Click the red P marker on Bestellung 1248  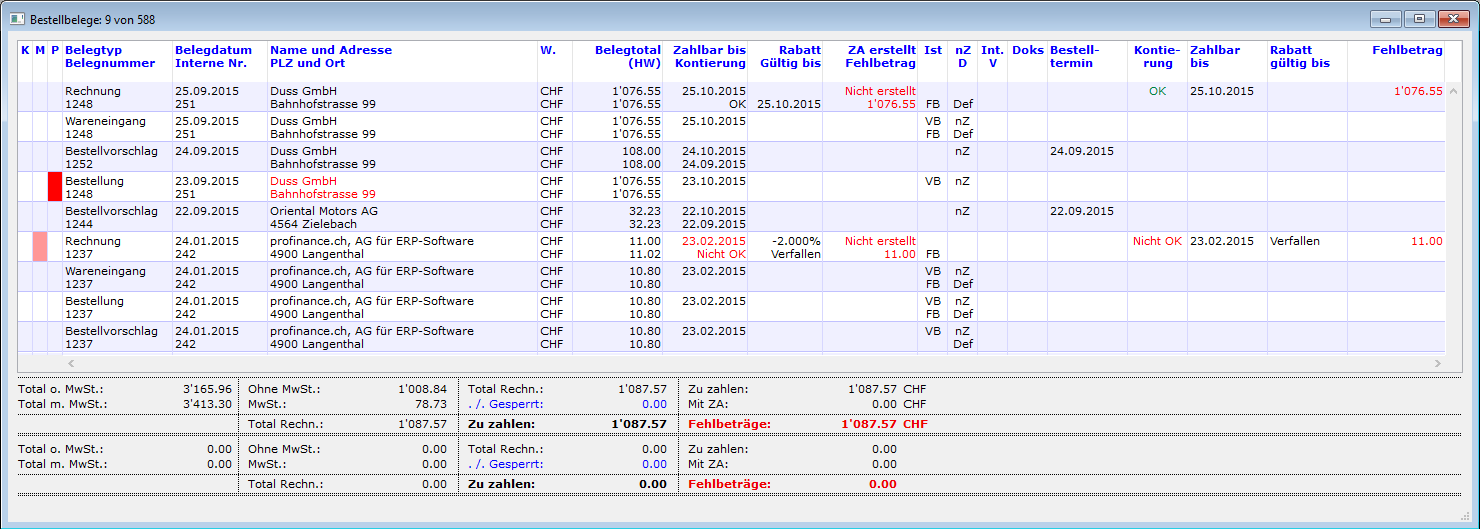click(55, 187)
